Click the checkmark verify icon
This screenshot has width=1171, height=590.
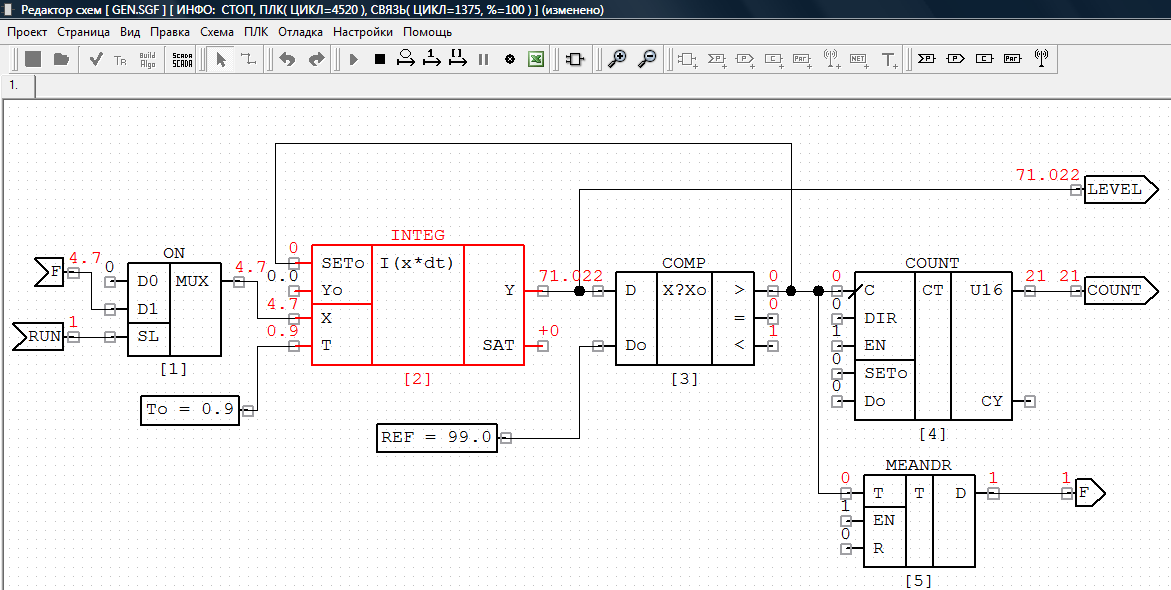tap(95, 59)
